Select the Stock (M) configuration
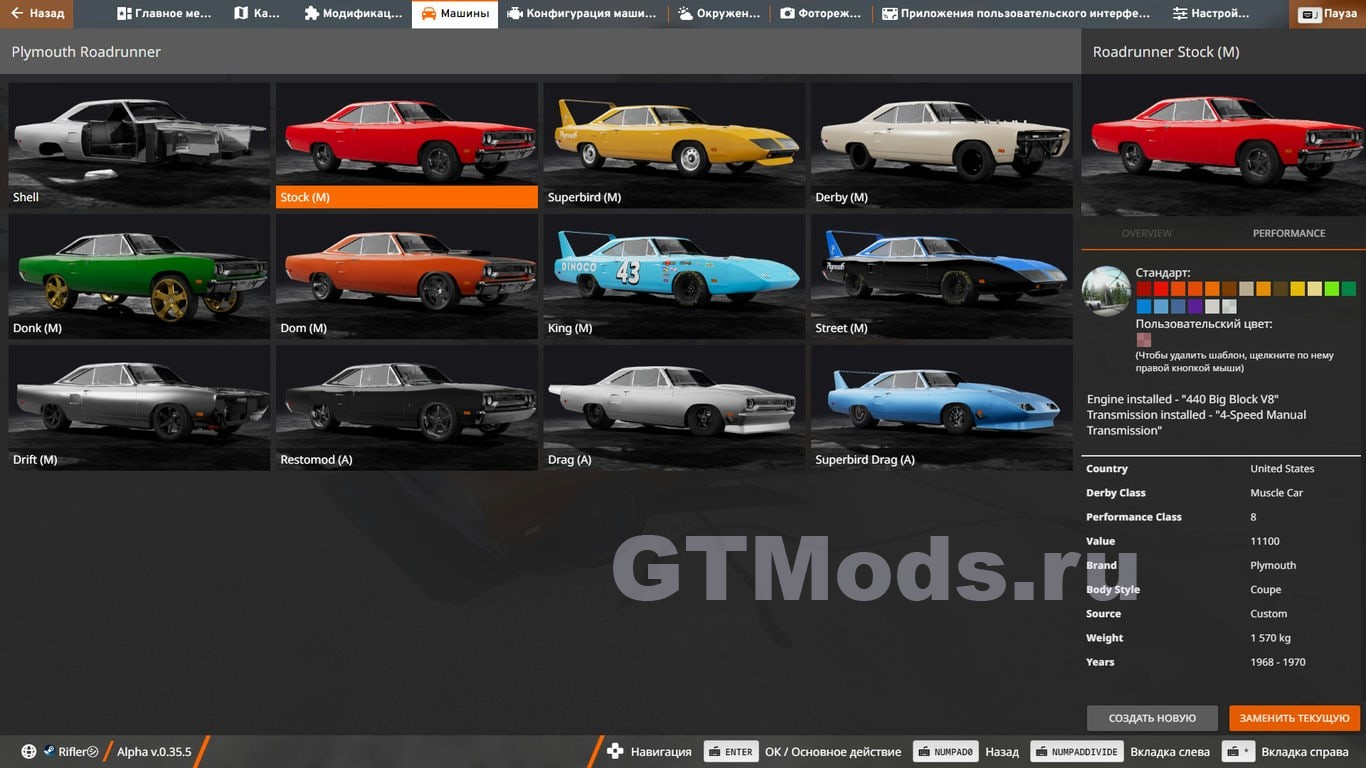The width and height of the screenshot is (1366, 768). tap(407, 145)
